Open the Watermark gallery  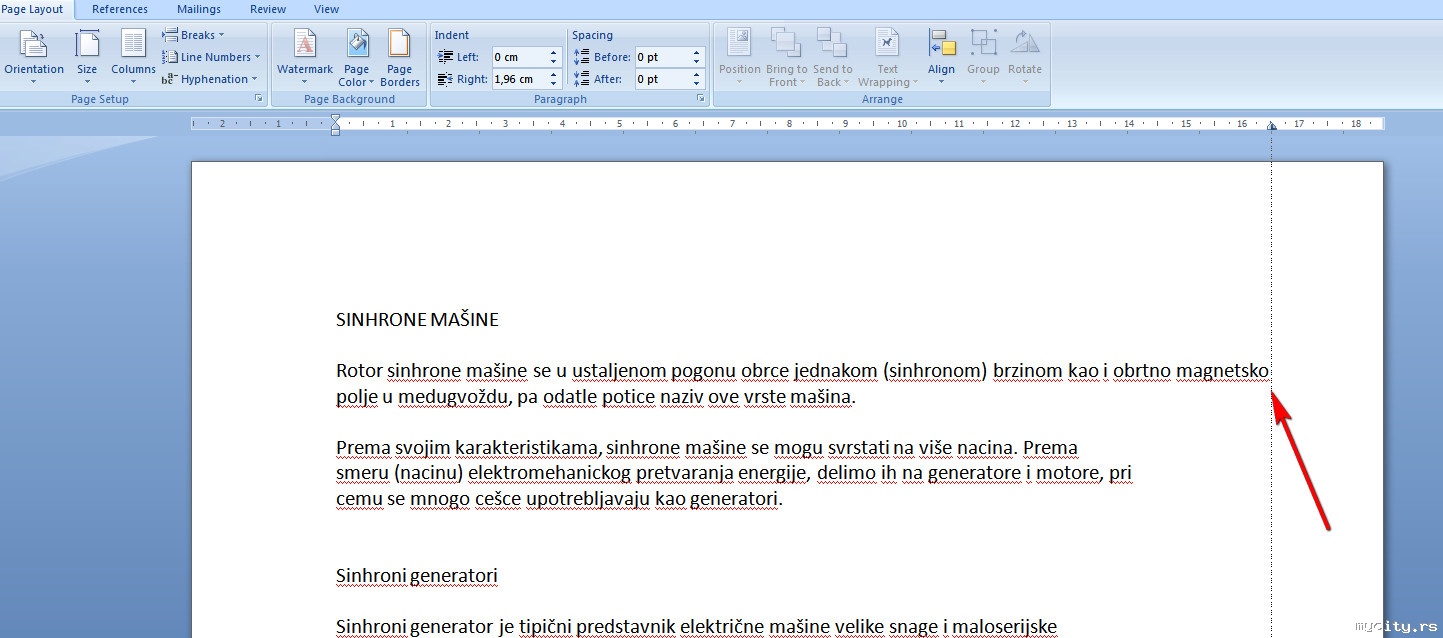(x=304, y=56)
